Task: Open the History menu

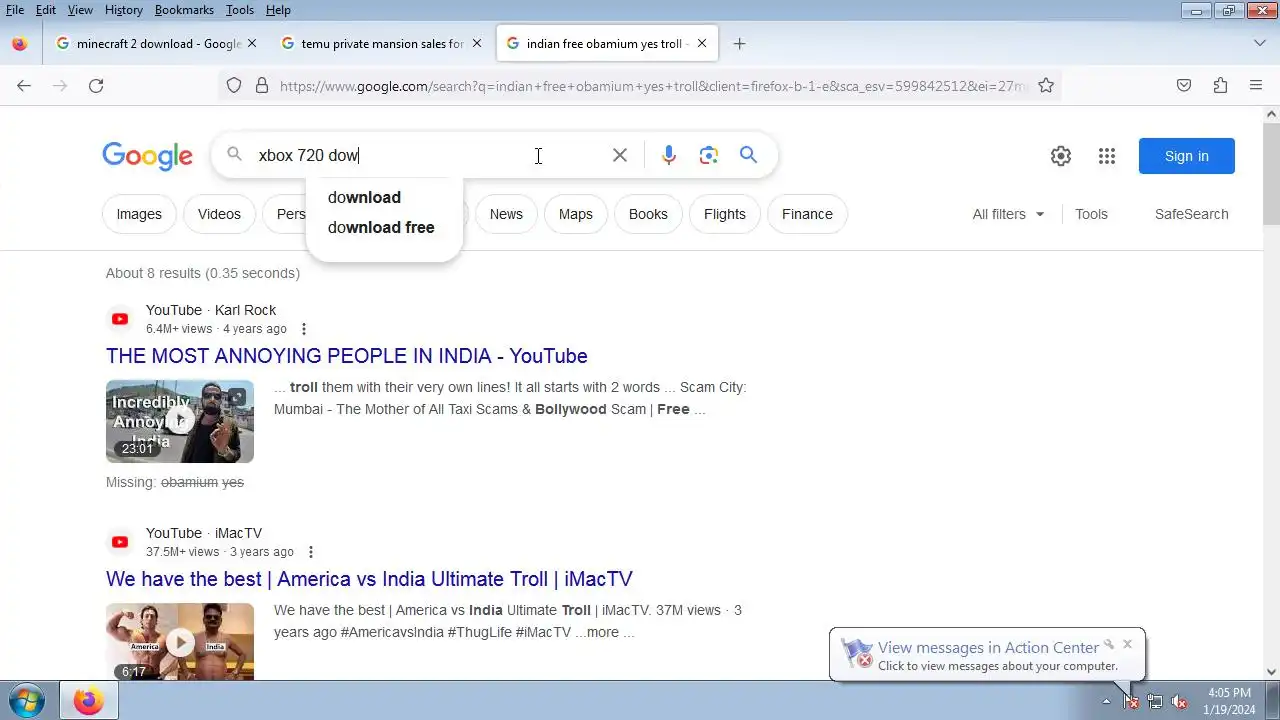Action: click(x=123, y=10)
